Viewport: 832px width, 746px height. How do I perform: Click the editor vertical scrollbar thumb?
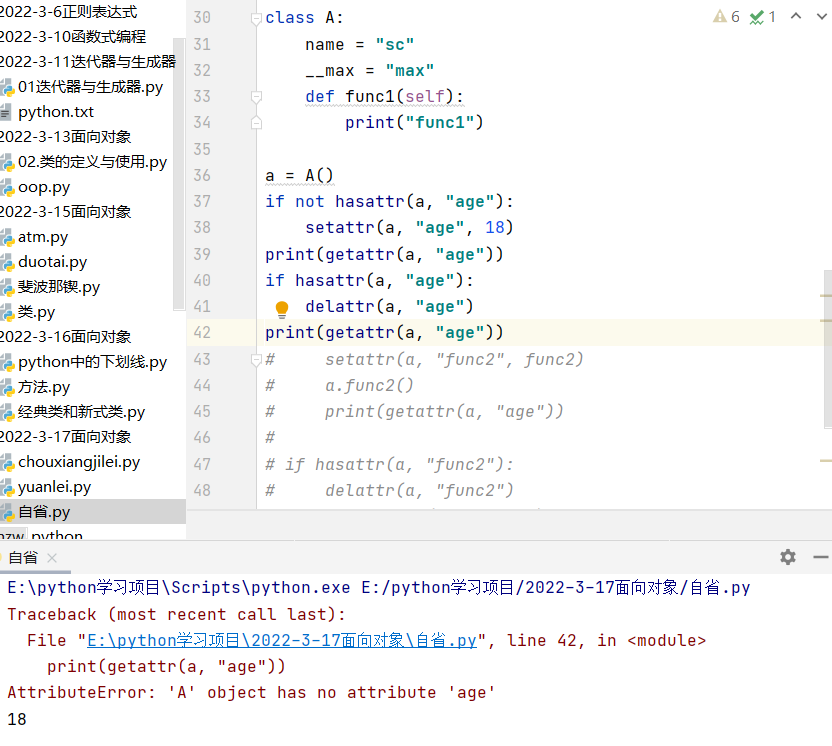828,349
